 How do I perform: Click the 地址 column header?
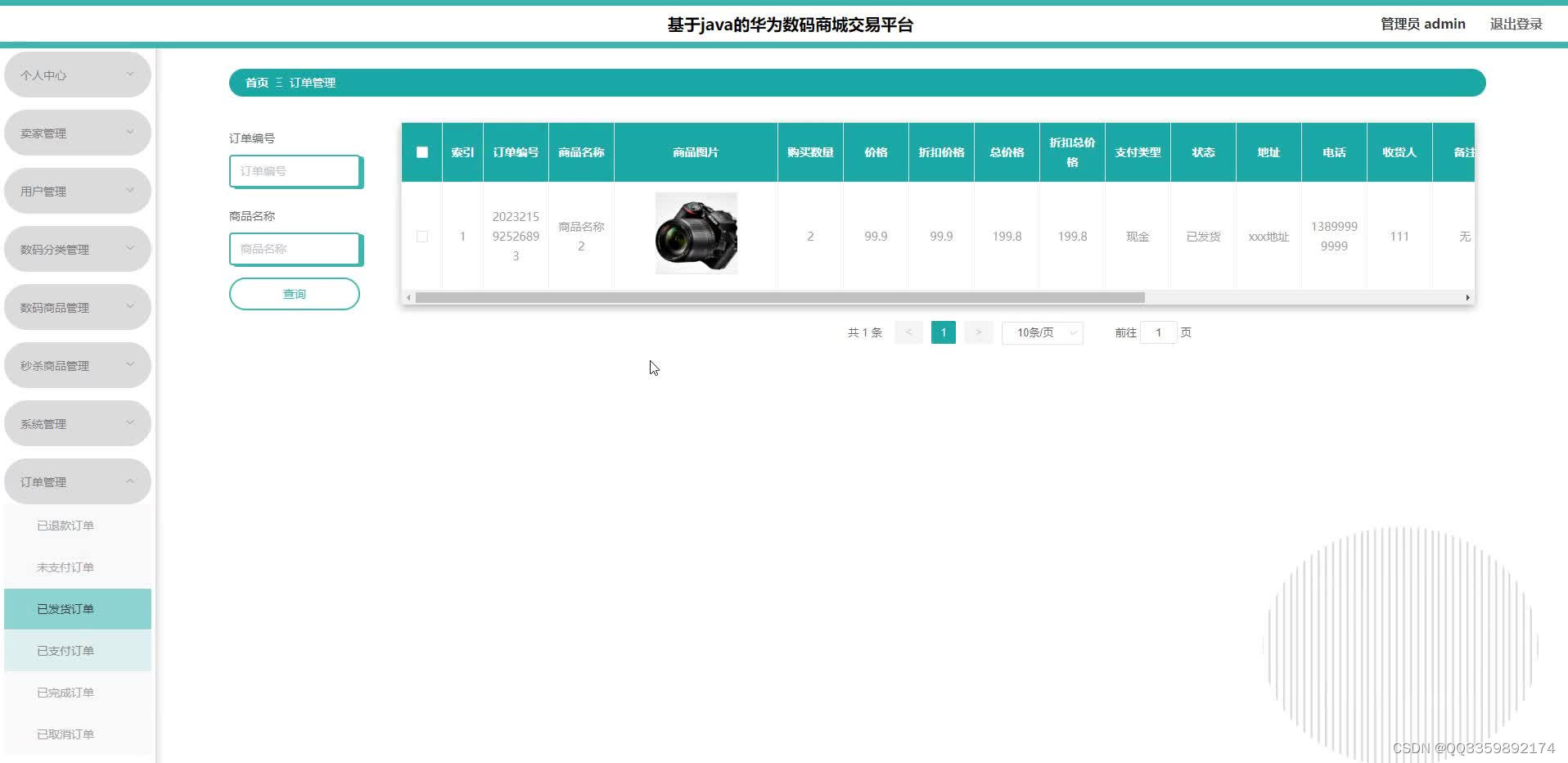(x=1268, y=152)
